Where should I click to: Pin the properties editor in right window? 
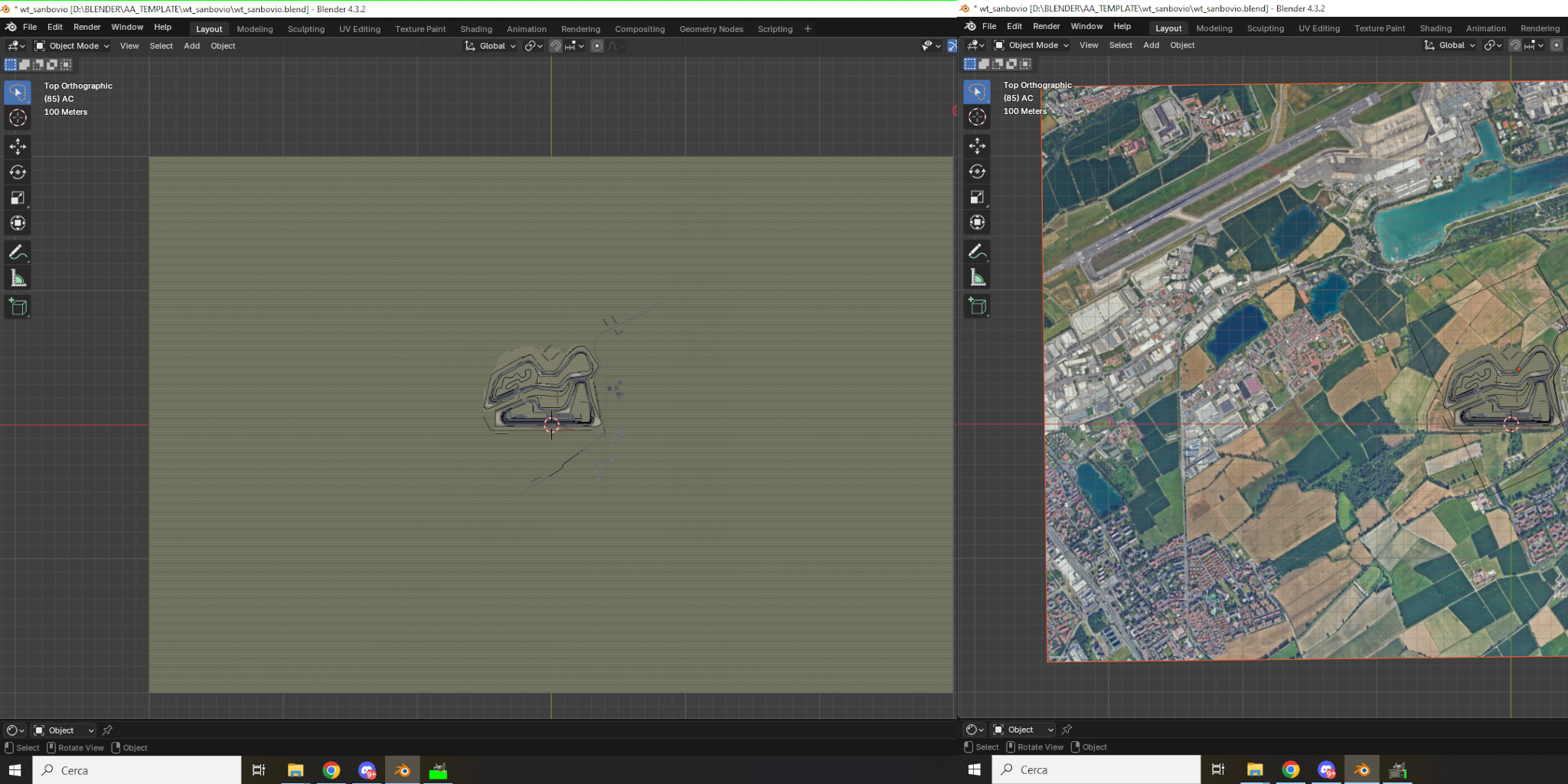[1067, 730]
